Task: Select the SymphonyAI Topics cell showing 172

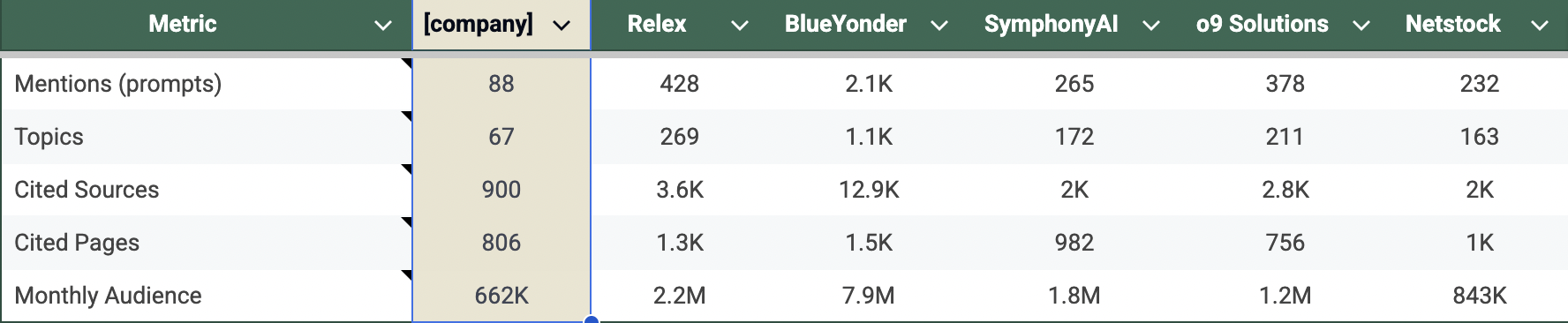Action: click(1074, 137)
